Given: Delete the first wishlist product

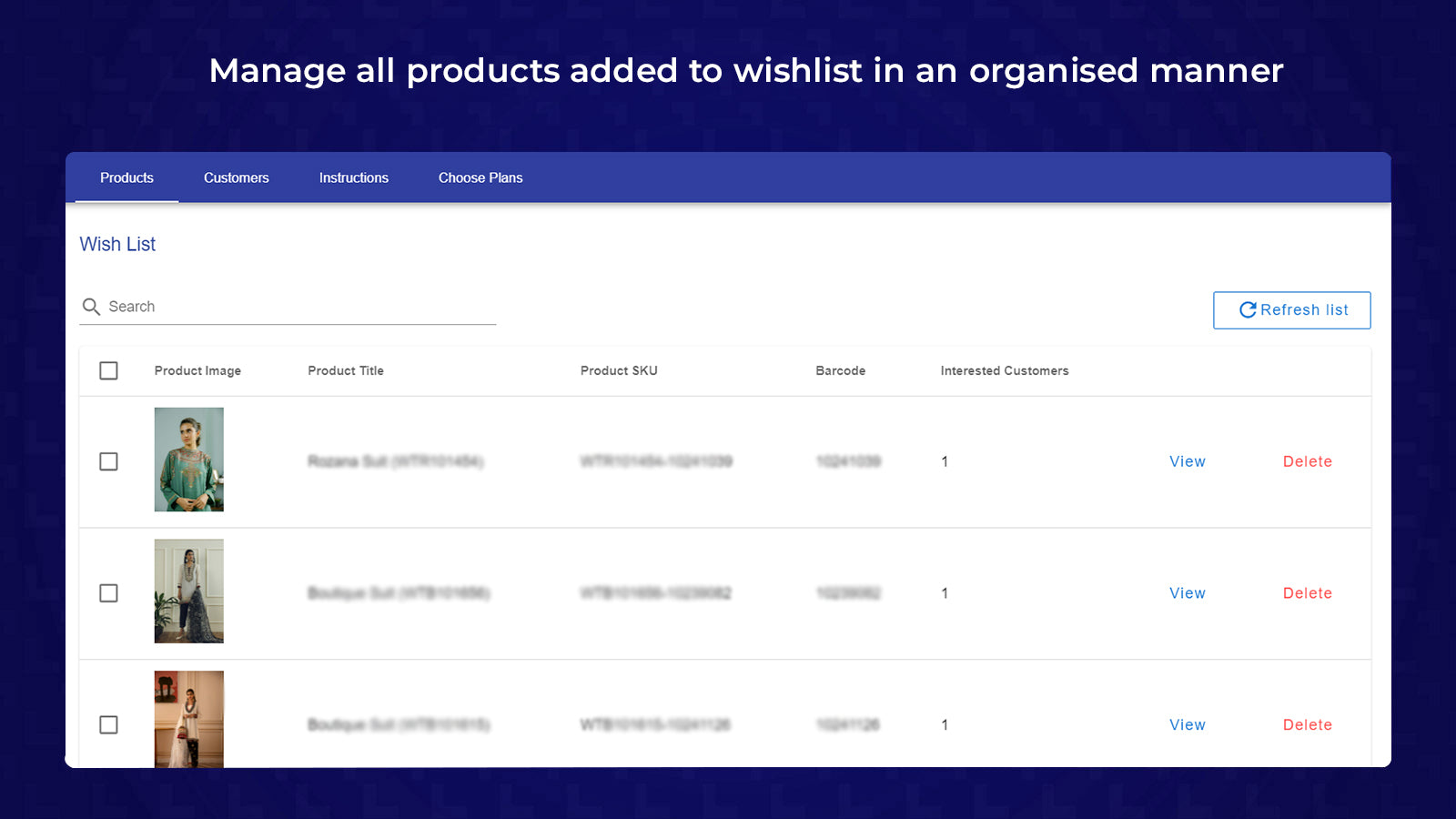Looking at the screenshot, I should pos(1308,461).
